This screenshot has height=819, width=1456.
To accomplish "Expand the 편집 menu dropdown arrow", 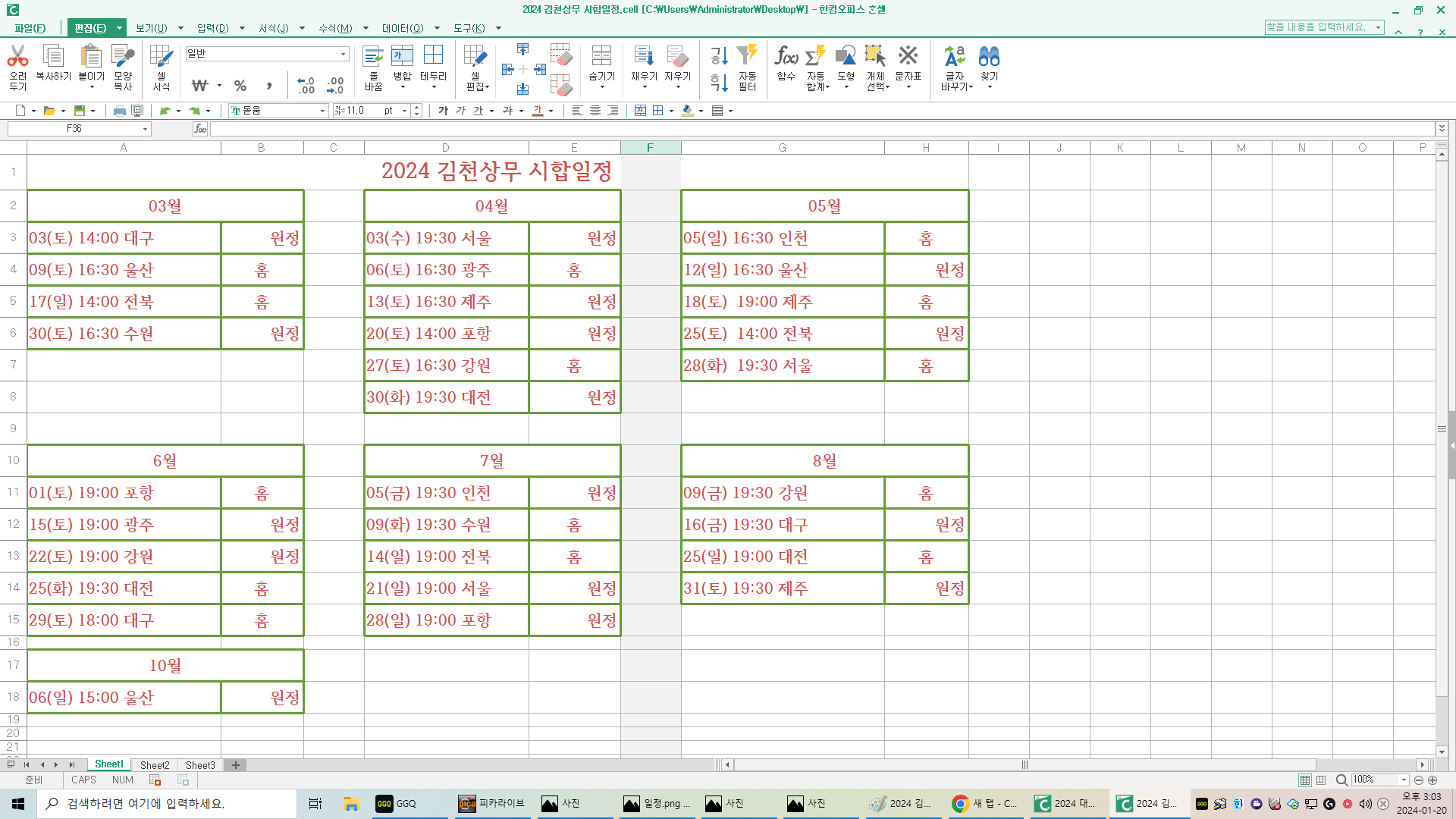I will (119, 28).
